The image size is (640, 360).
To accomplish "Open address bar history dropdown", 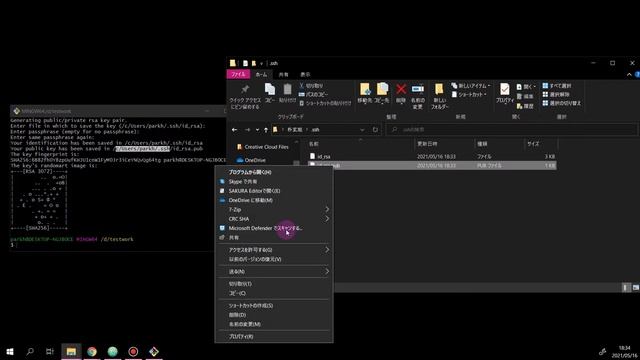I will (362, 130).
